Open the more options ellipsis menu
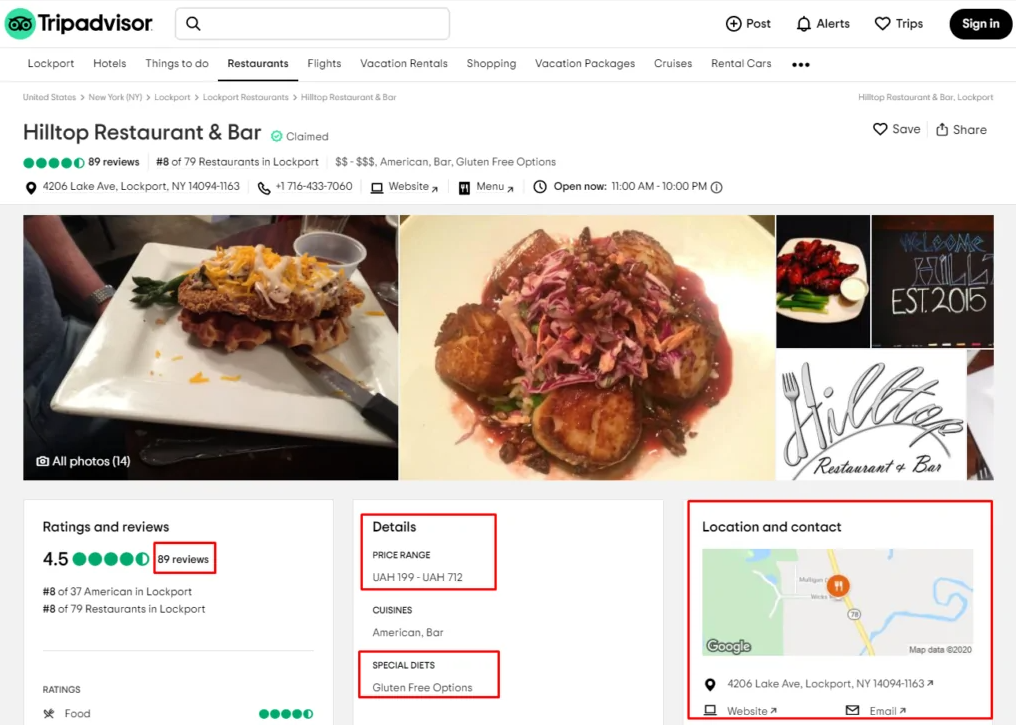The height and width of the screenshot is (725, 1016). point(800,64)
